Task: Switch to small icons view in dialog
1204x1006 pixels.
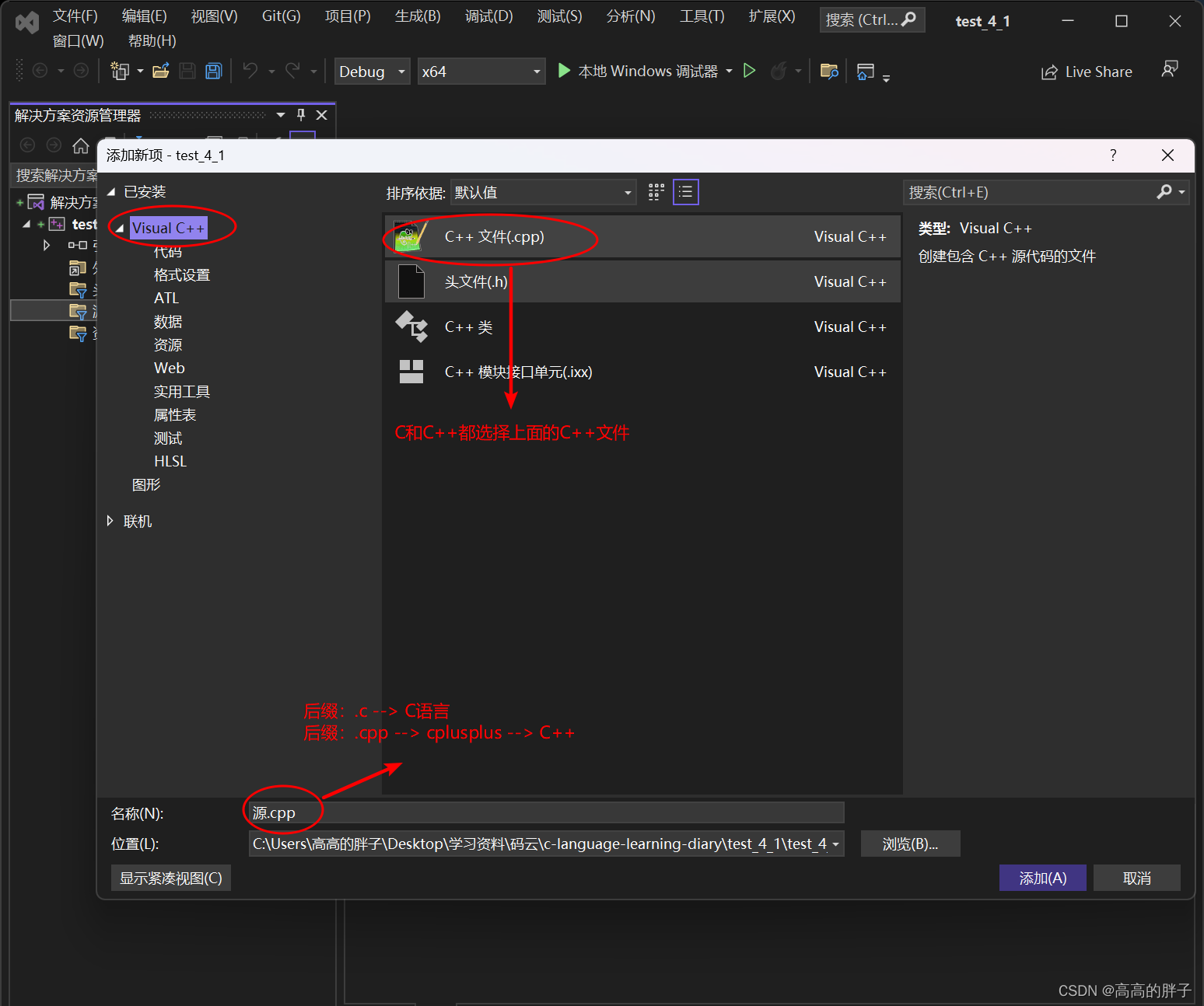Action: click(x=656, y=192)
